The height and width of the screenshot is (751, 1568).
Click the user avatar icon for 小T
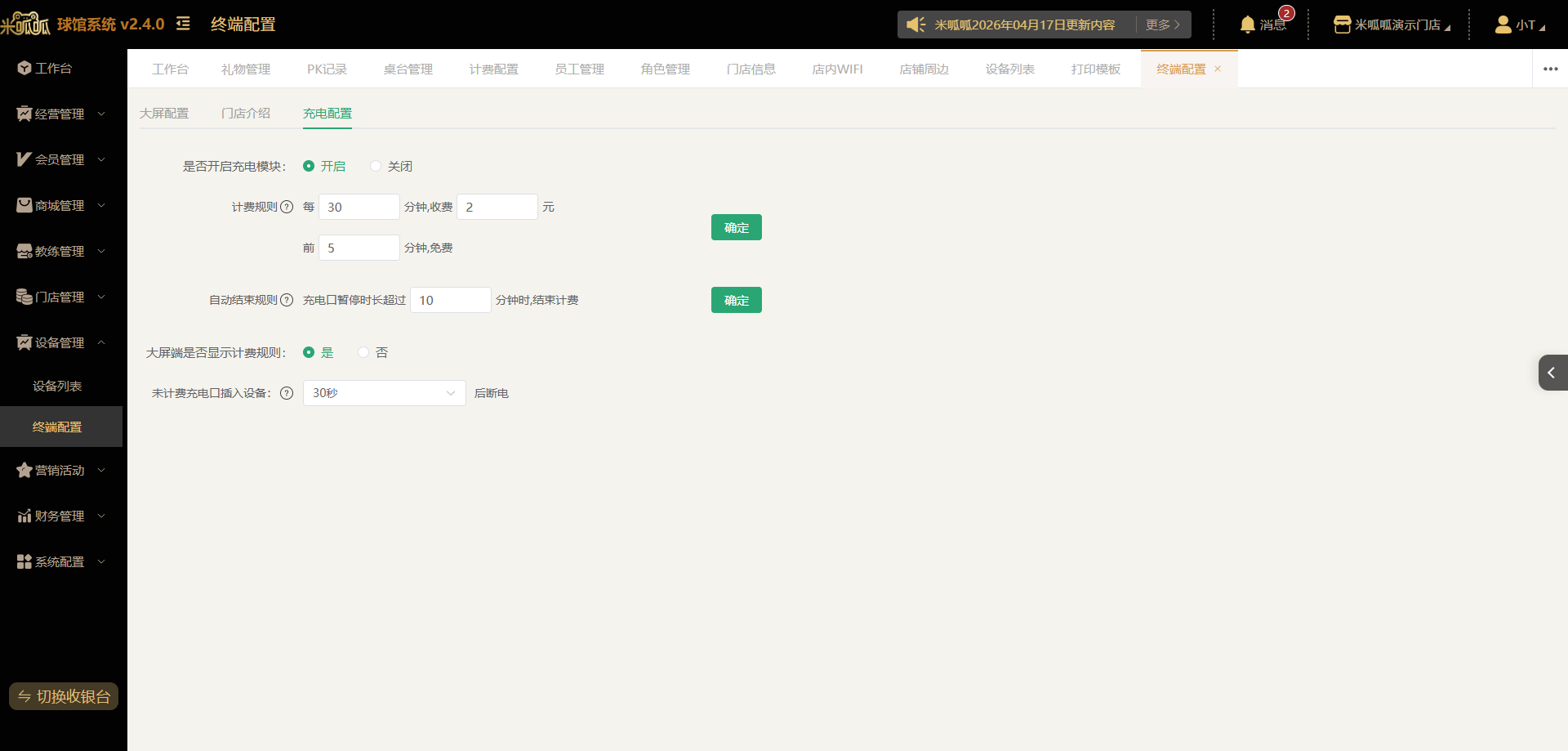coord(1503,25)
